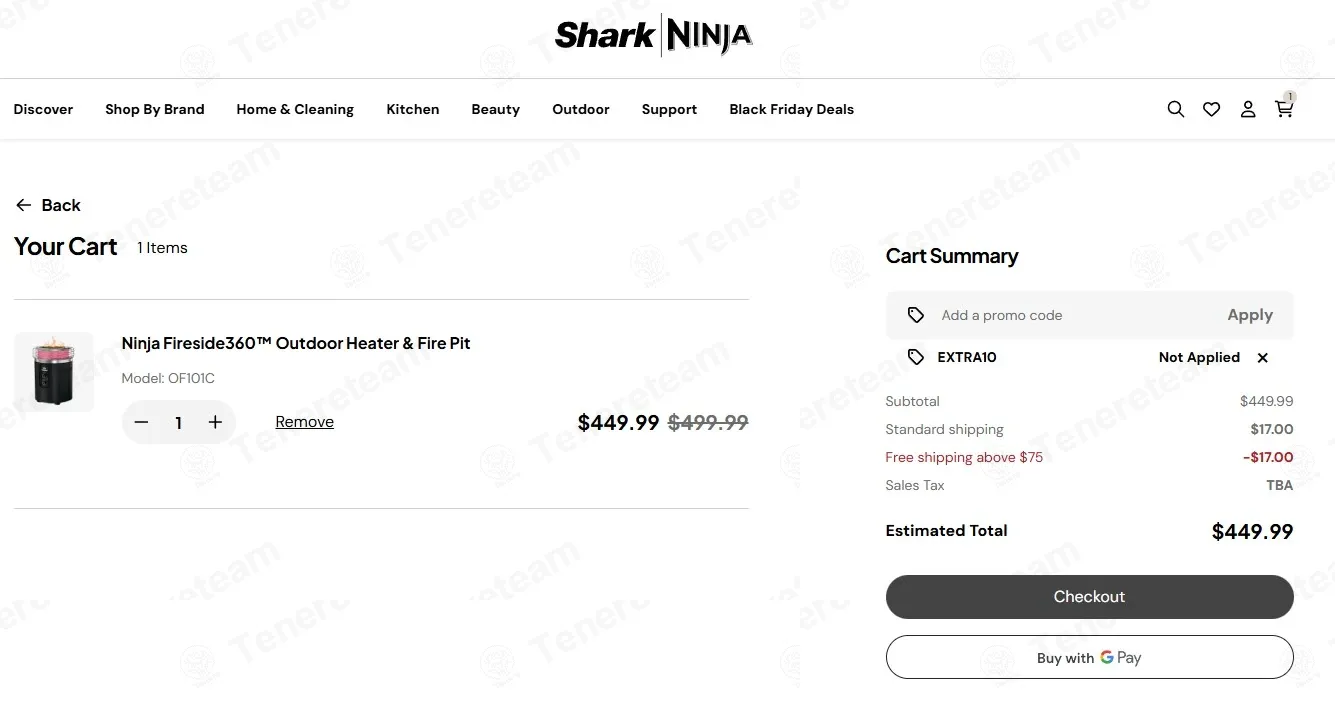Go to Black Friday Deals

pos(792,109)
